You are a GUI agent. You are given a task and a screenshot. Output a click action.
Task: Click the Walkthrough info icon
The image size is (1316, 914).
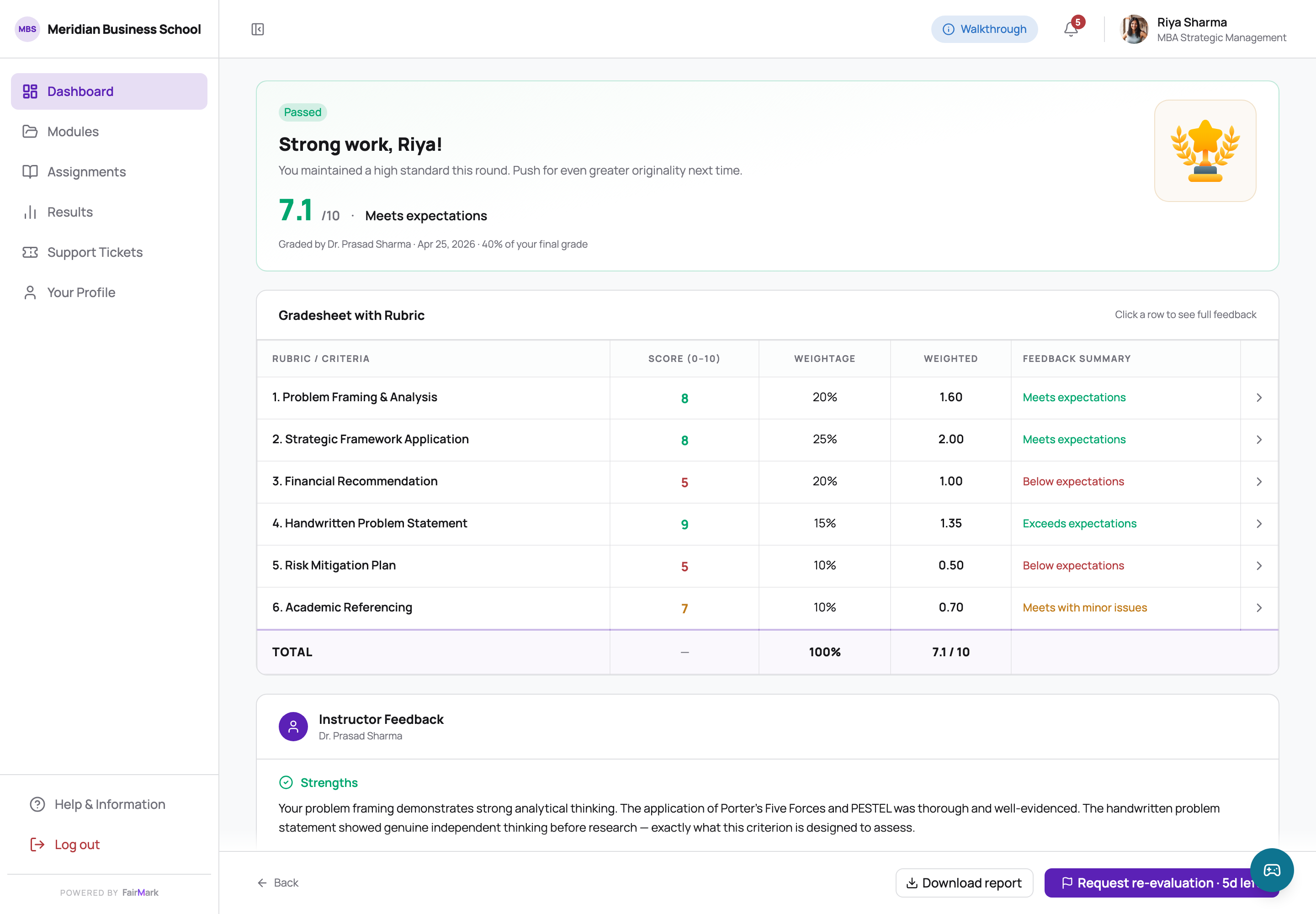(948, 29)
